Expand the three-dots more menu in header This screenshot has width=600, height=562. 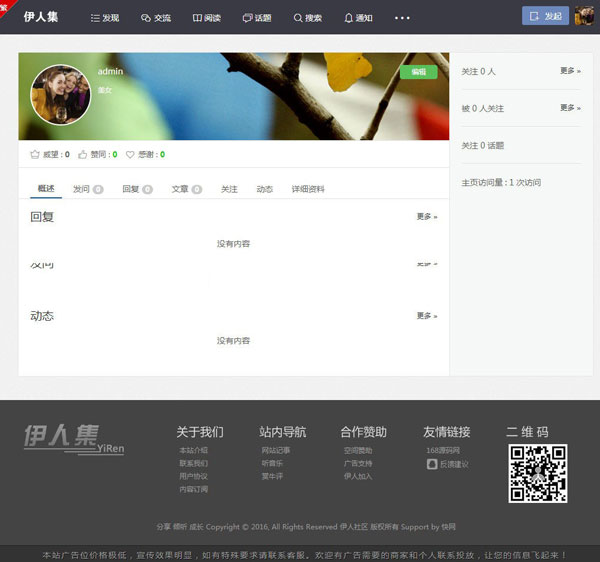pyautogui.click(x=402, y=18)
